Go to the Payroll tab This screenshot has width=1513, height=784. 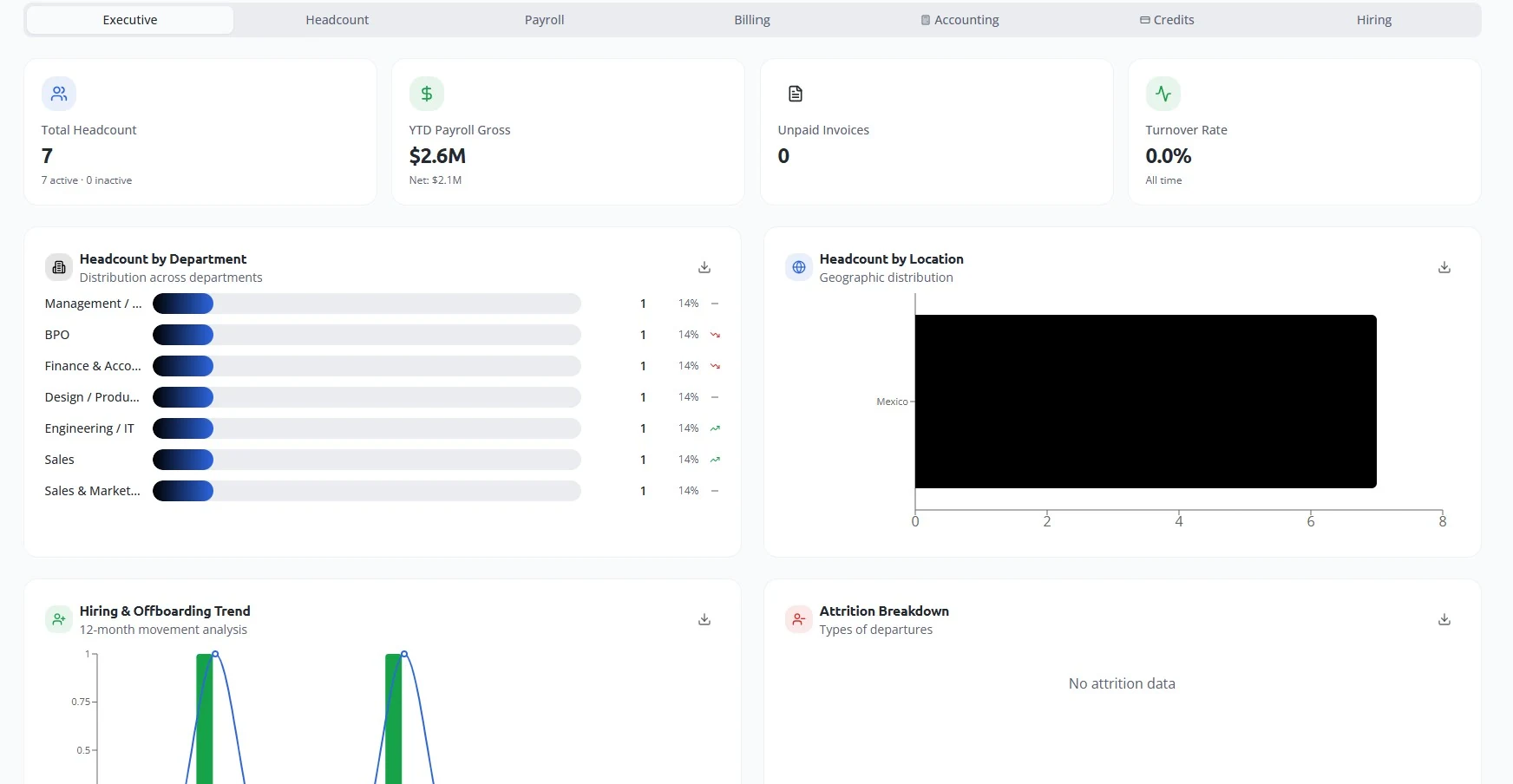point(545,20)
